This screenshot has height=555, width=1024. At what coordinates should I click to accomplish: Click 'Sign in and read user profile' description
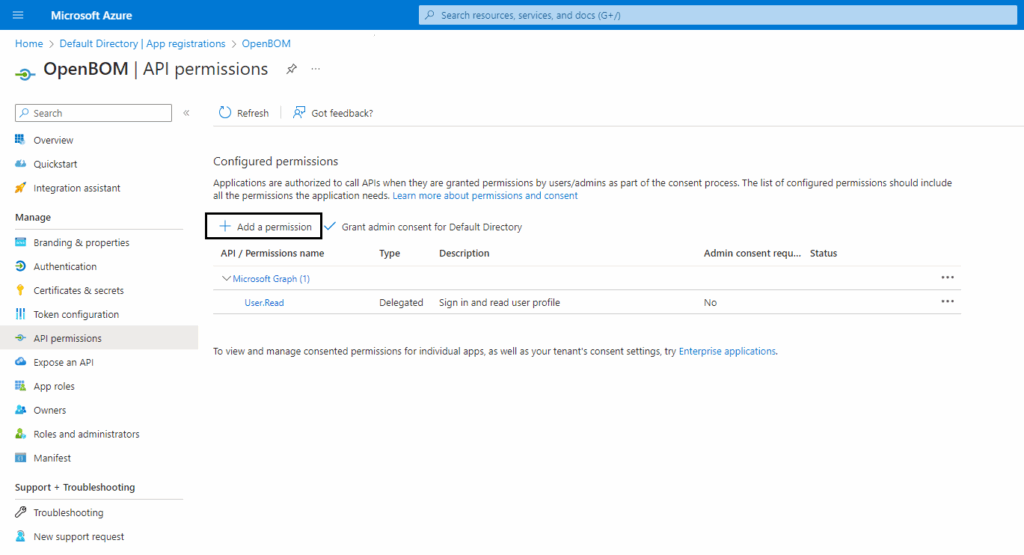tap(500, 302)
